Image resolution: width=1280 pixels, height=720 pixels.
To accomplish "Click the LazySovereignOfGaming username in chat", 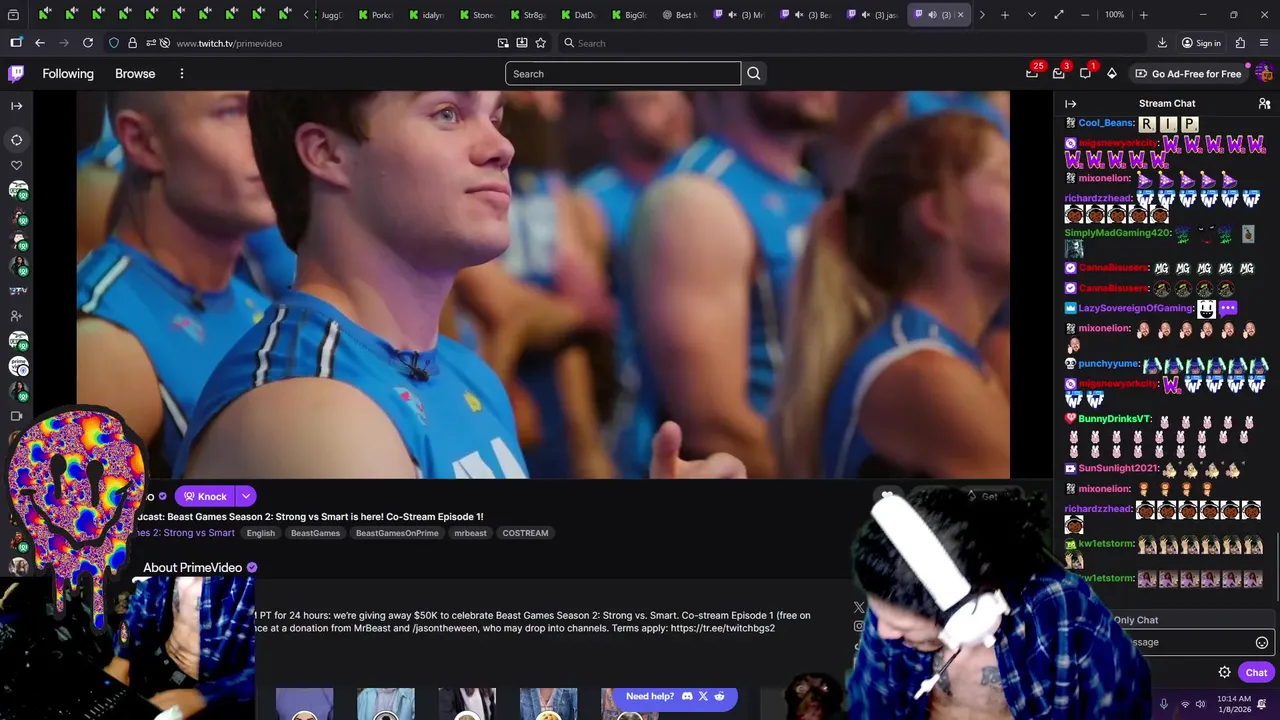I will [1136, 308].
